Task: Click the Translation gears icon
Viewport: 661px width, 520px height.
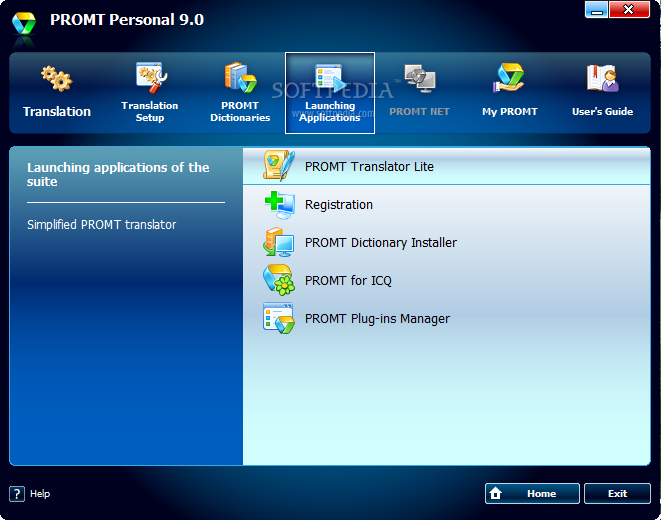Action: coord(57,78)
